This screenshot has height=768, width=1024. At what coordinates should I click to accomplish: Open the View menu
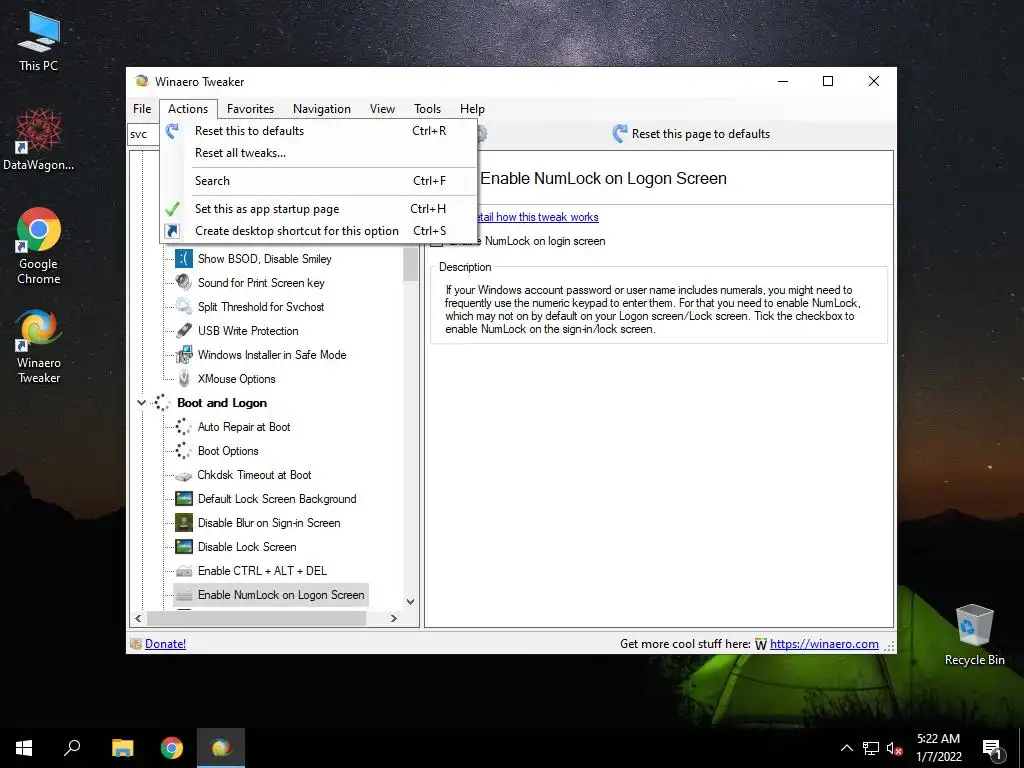(x=382, y=109)
